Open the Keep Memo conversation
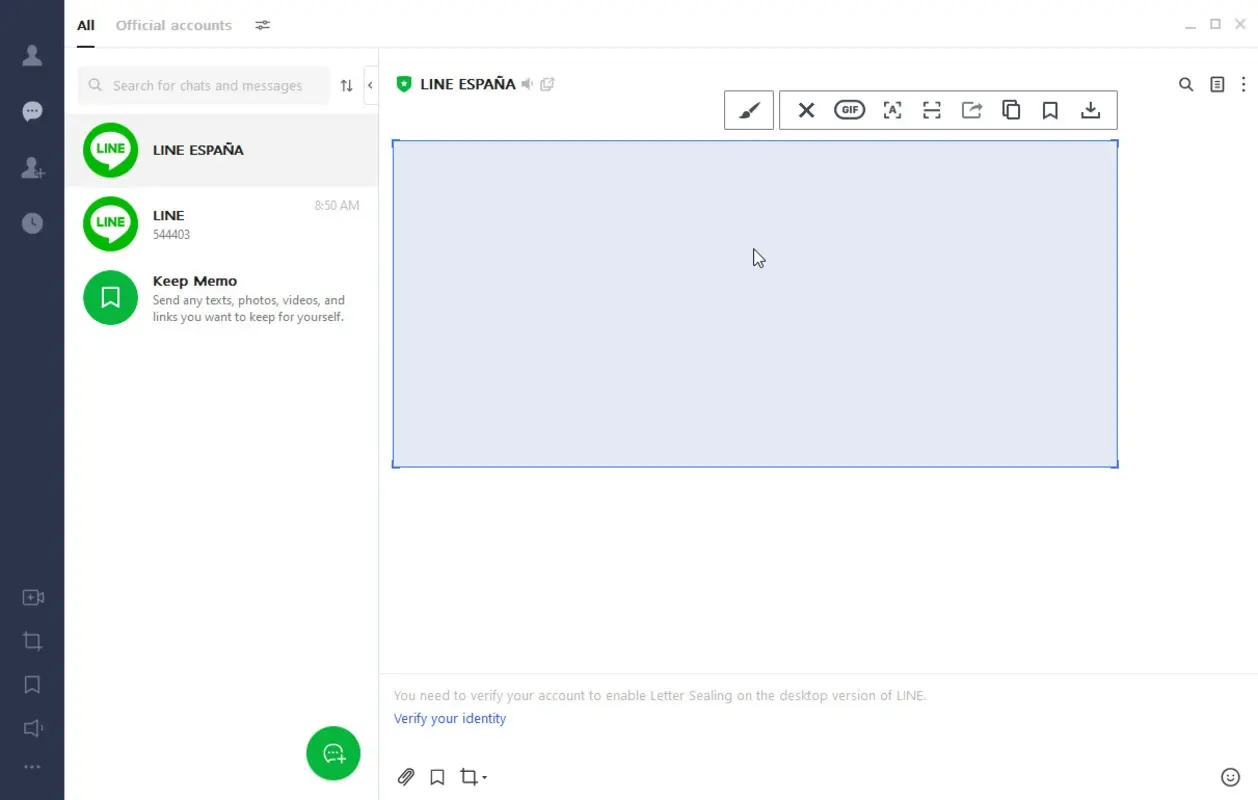Viewport: 1258px width, 800px height. point(220,297)
